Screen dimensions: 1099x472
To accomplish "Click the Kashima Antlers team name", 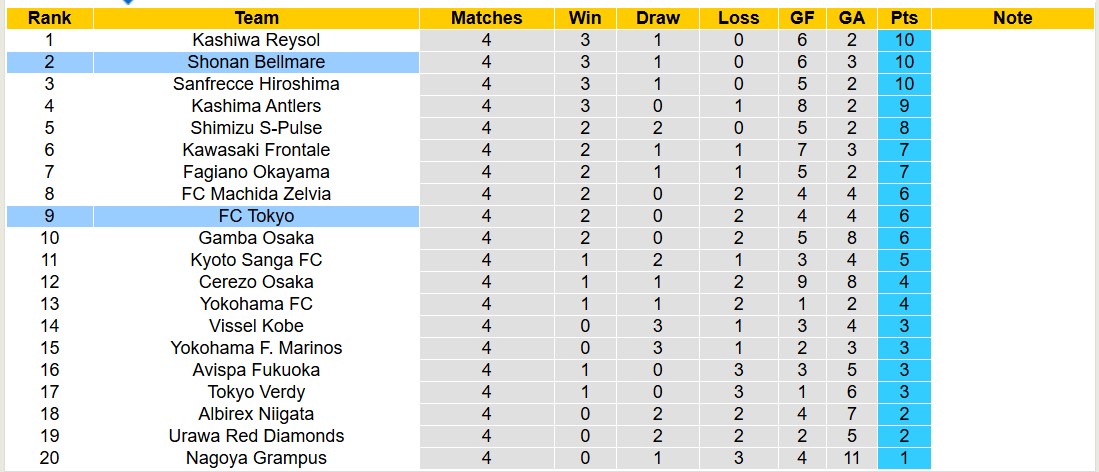I will point(256,106).
